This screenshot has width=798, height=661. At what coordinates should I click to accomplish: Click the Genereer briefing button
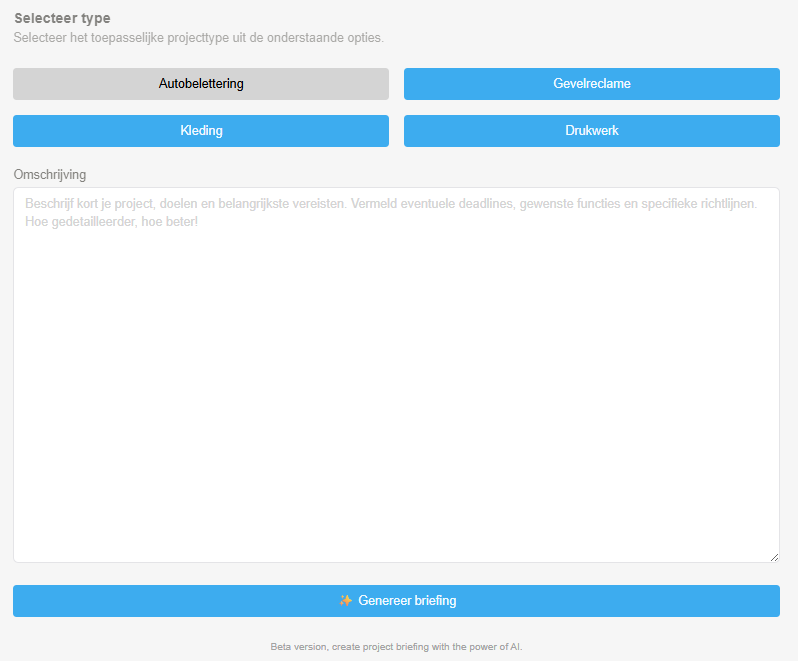[x=396, y=601]
